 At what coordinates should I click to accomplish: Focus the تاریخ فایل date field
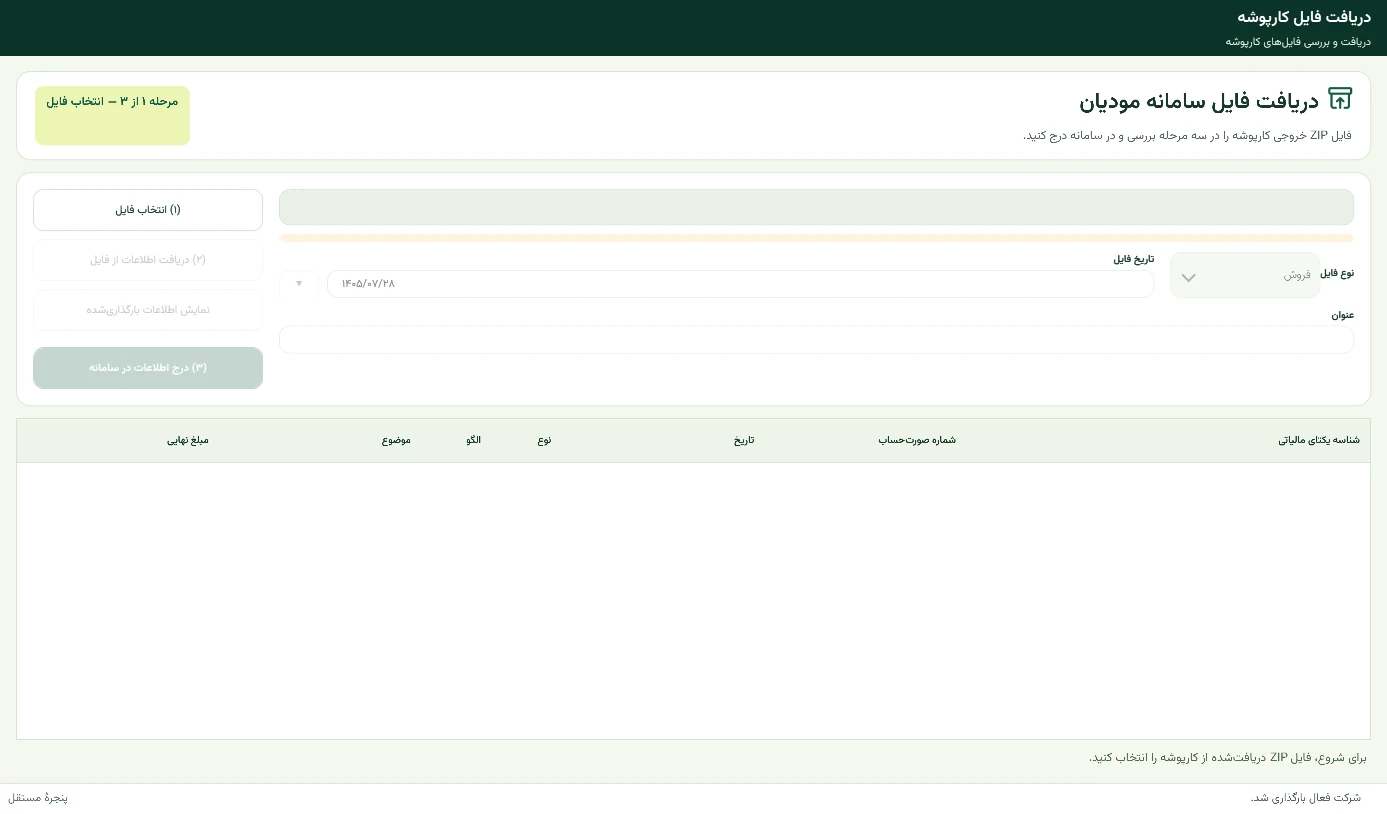pyautogui.click(x=740, y=284)
